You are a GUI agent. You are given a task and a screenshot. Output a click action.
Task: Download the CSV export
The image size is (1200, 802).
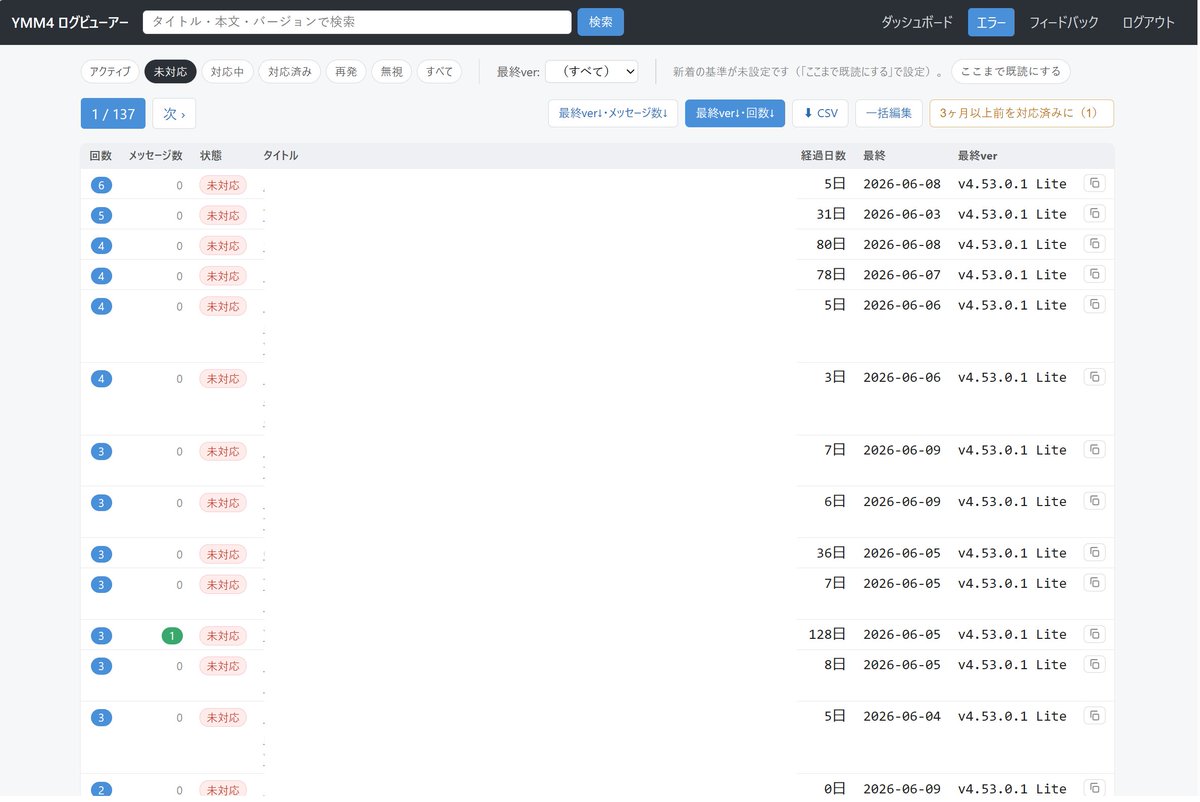point(820,113)
